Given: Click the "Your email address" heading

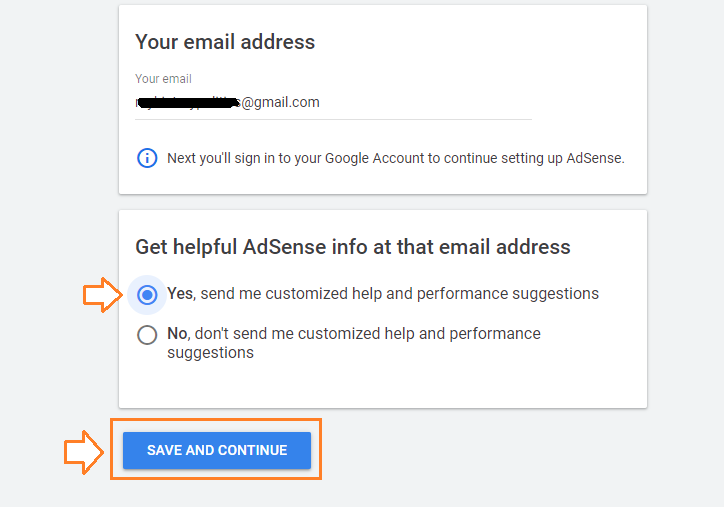Looking at the screenshot, I should (x=225, y=42).
